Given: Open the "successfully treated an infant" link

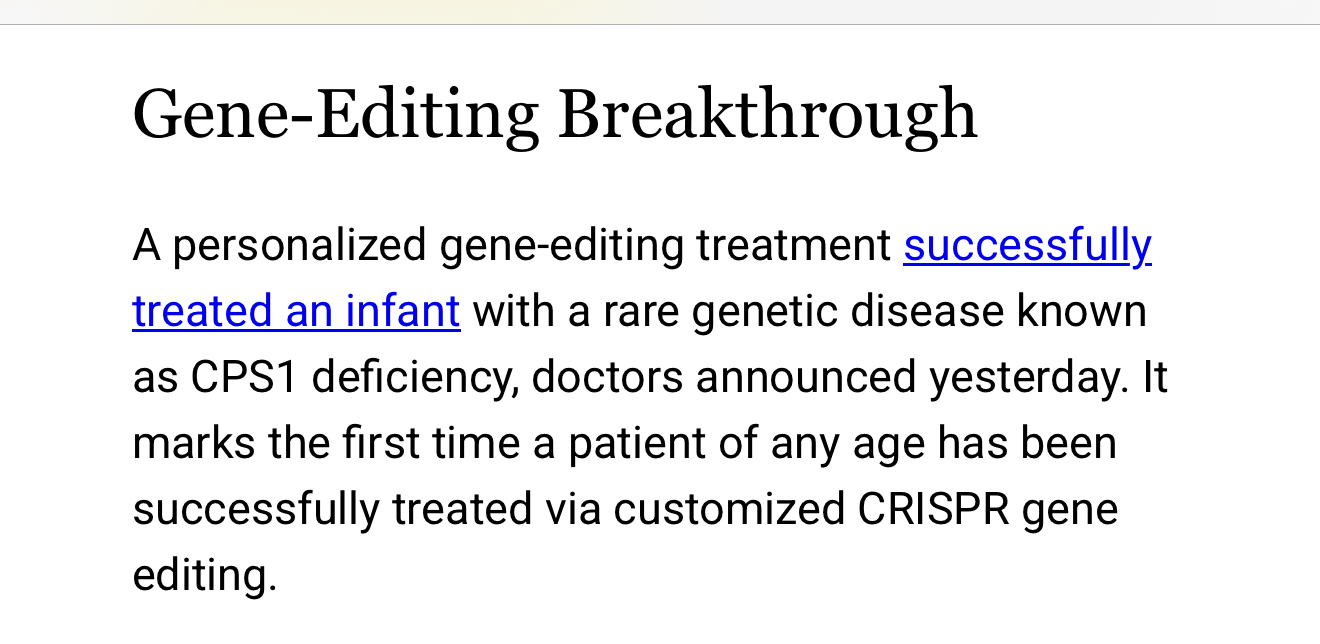Looking at the screenshot, I should [x=1027, y=246].
